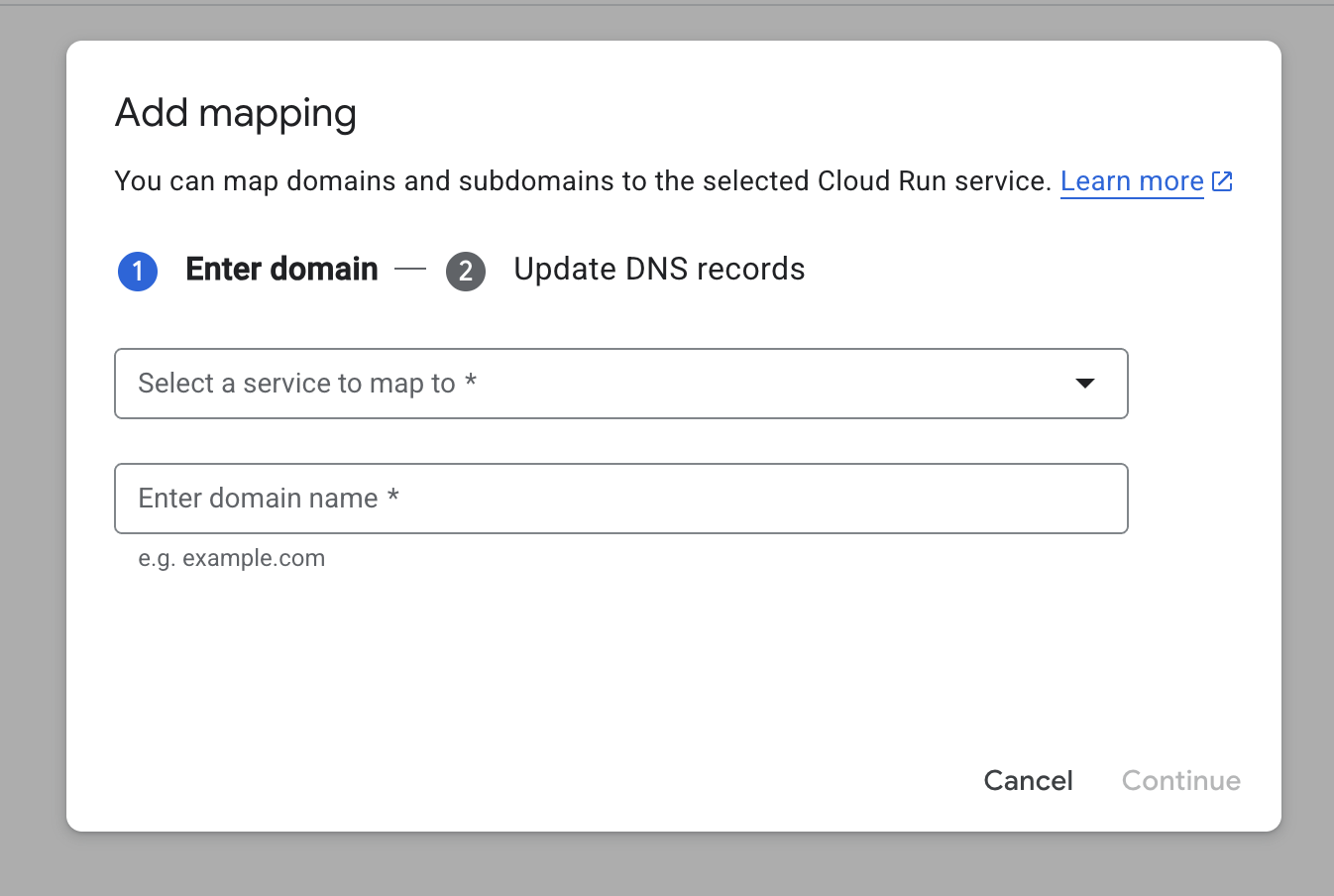1334x896 pixels.
Task: Click the e.g. example.com hint text
Action: coord(232,558)
